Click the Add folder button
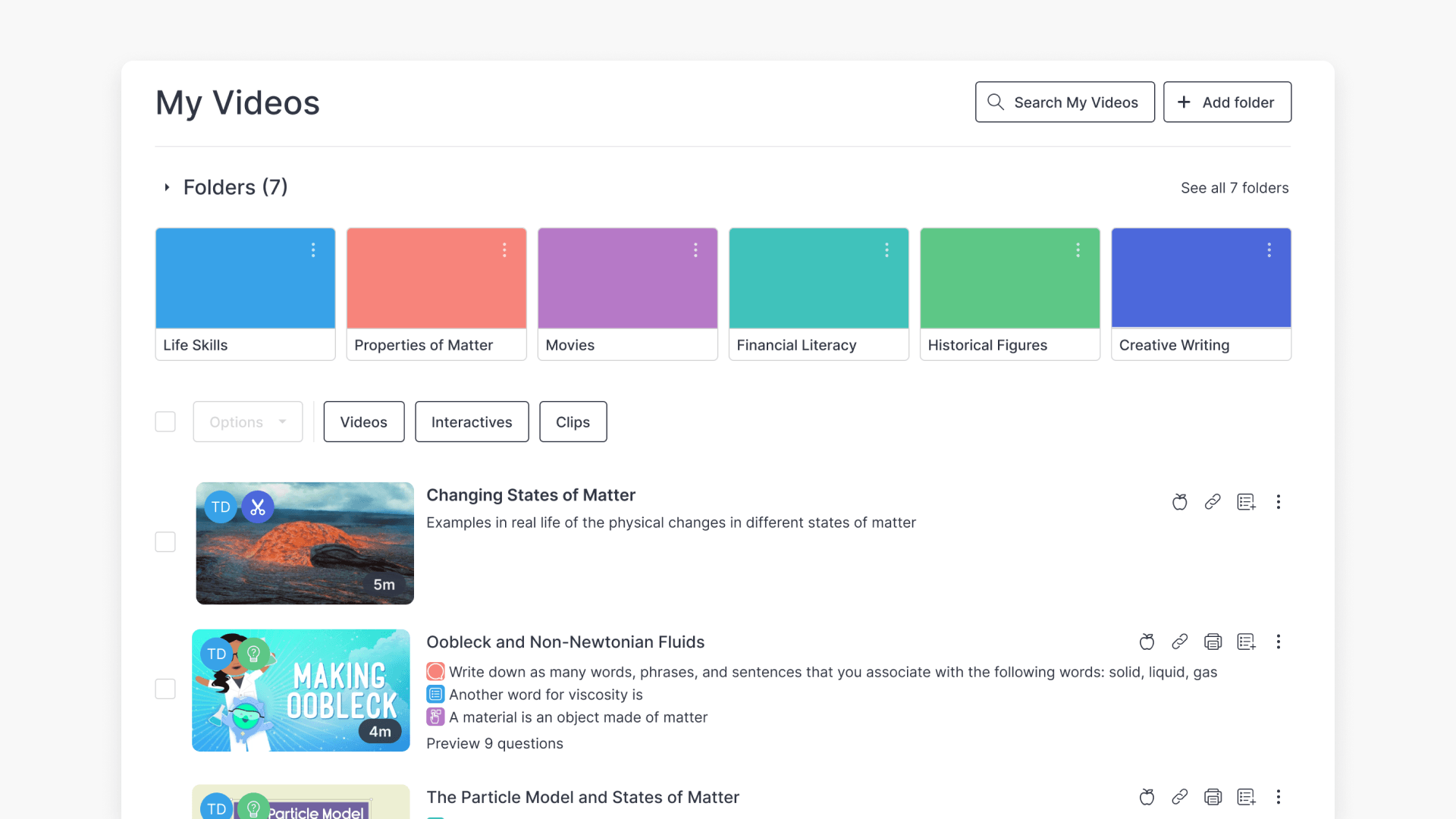Screen dimensions: 1456x819 click(1227, 102)
